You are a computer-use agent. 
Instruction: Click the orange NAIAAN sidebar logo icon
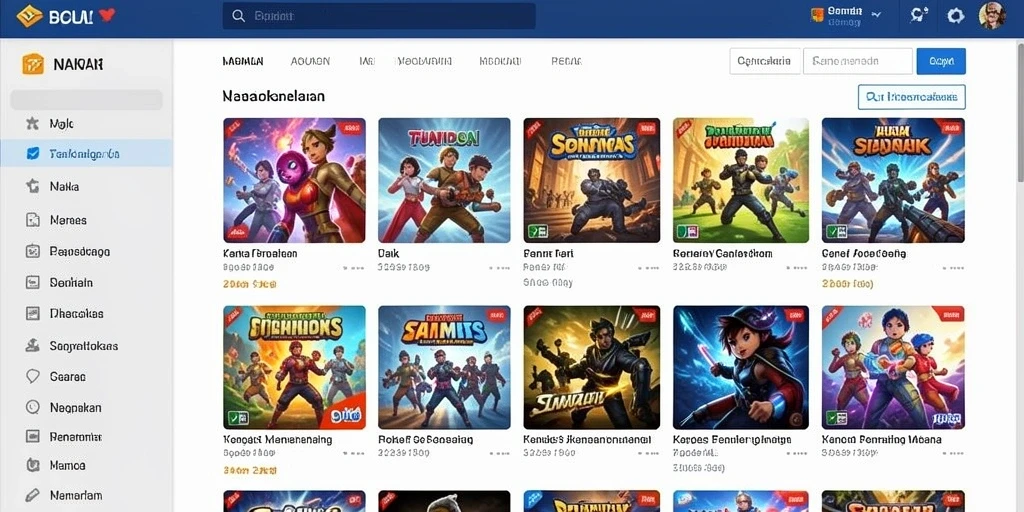pos(33,64)
